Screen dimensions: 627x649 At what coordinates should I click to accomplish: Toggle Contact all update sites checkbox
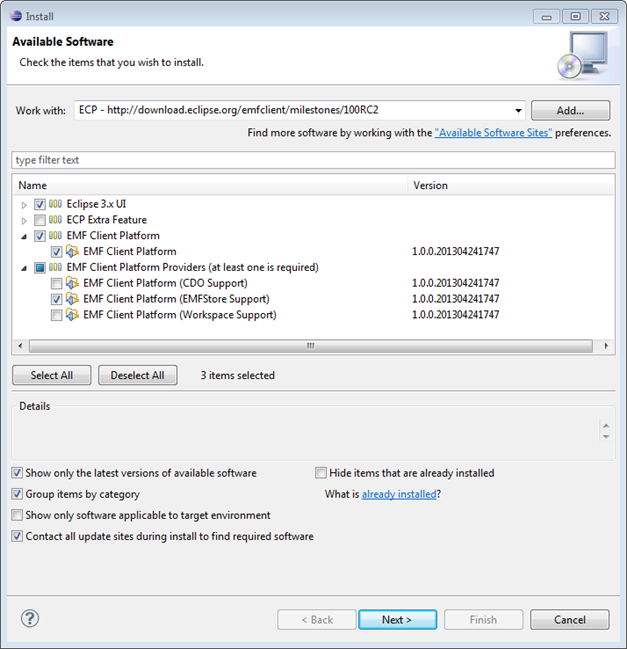[x=17, y=536]
